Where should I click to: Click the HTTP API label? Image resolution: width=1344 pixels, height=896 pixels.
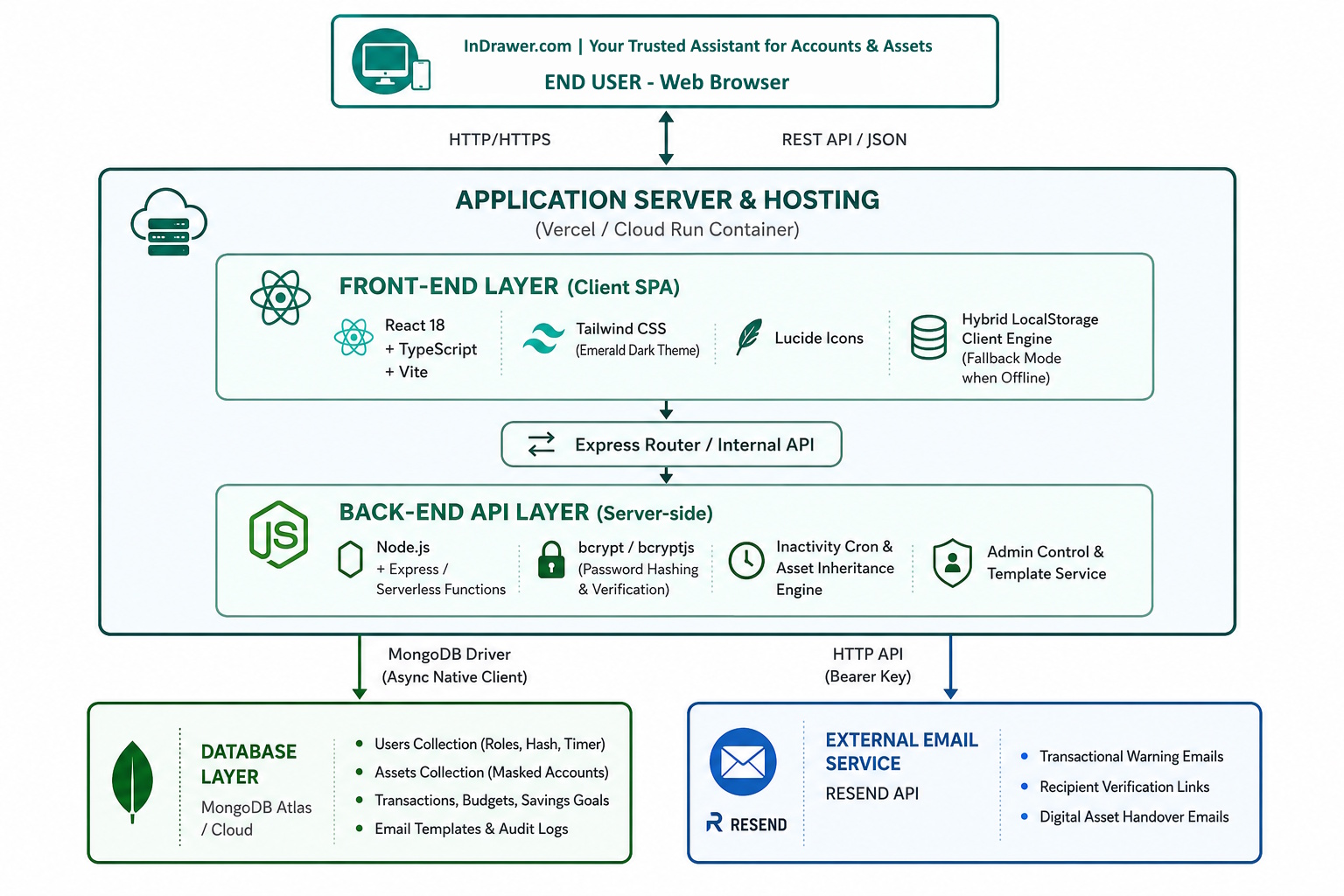pyautogui.click(x=868, y=654)
